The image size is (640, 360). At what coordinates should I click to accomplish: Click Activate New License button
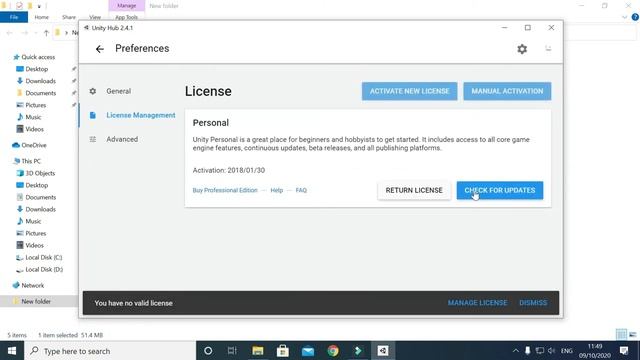click(x=409, y=91)
